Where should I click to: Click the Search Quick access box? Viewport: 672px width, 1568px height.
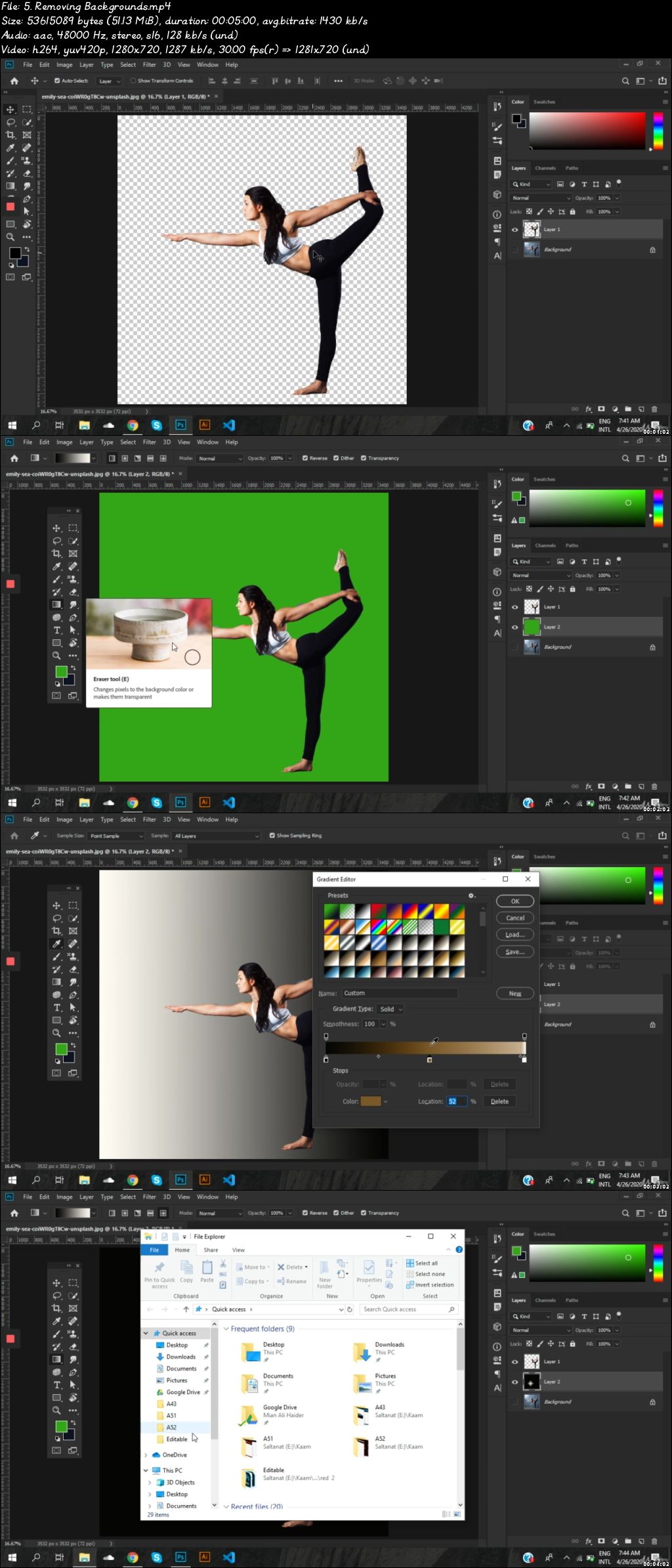[x=409, y=1309]
